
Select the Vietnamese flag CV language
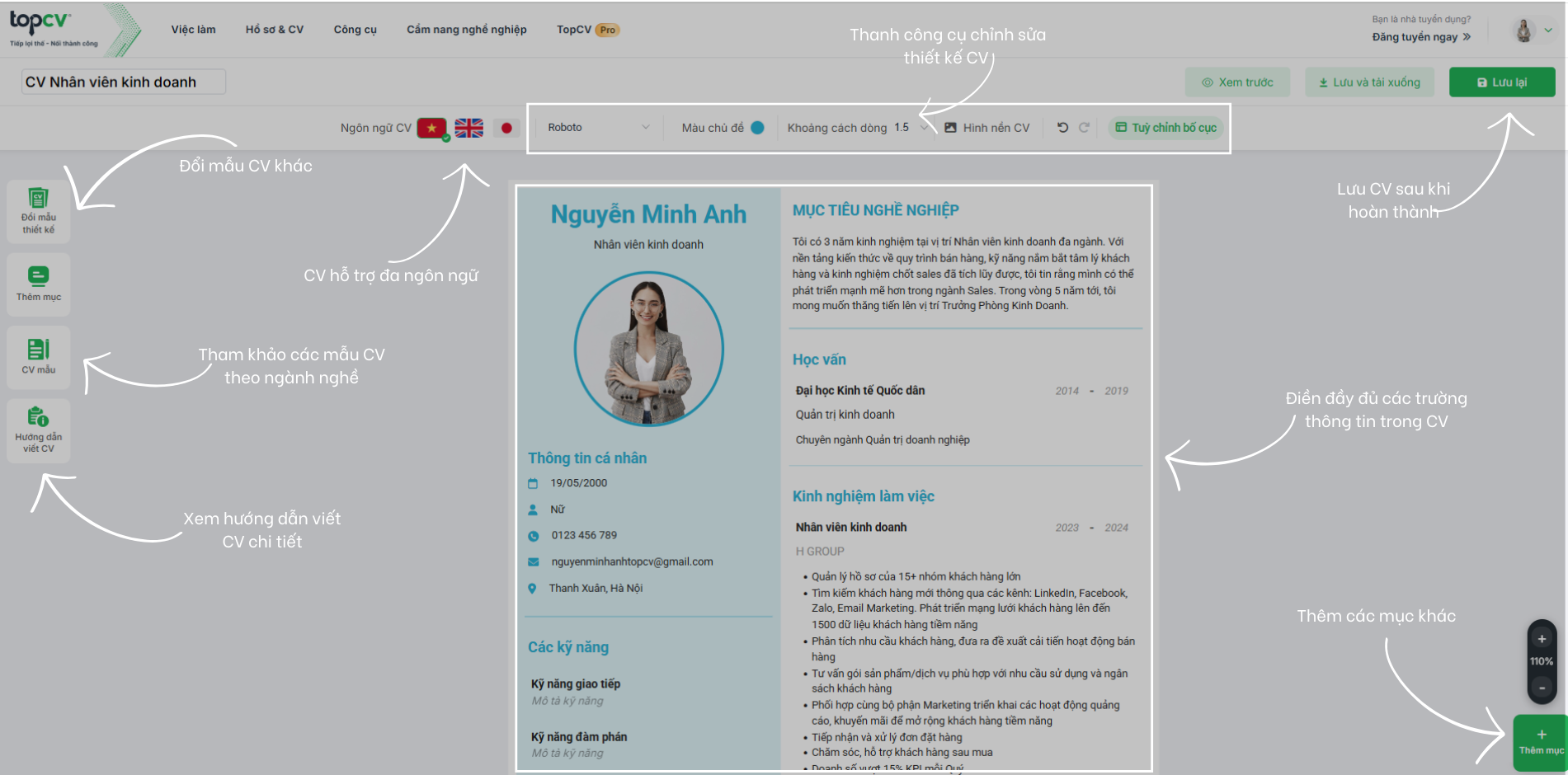(x=431, y=128)
